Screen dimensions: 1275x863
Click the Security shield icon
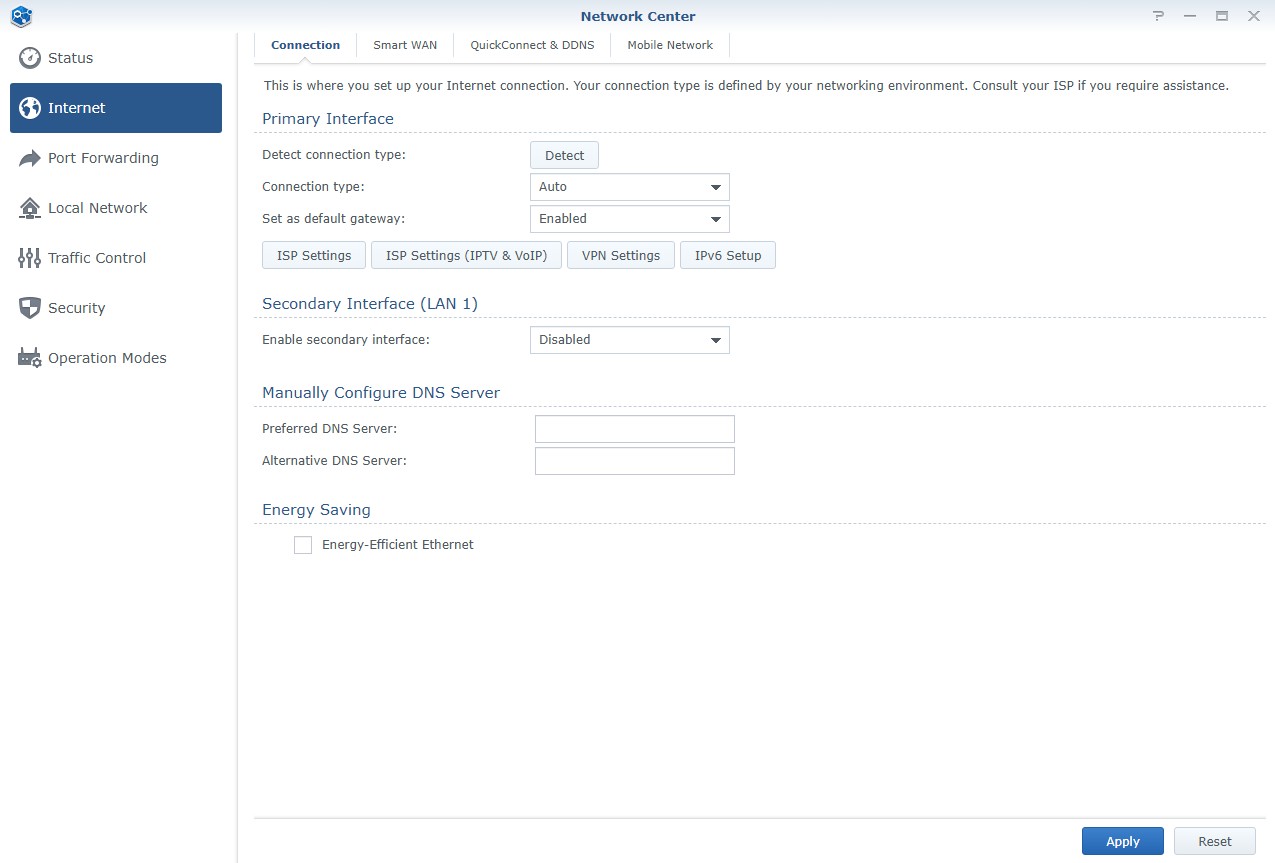pos(30,308)
